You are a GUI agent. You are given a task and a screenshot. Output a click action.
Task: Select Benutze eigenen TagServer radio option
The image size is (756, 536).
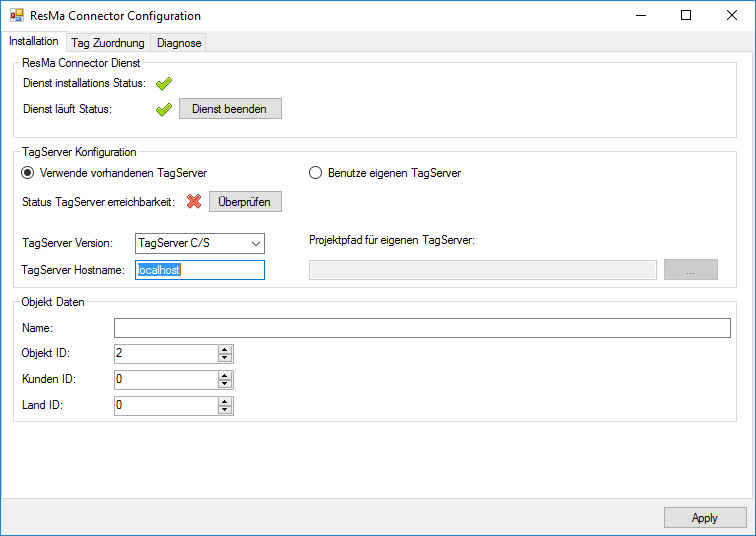click(314, 173)
